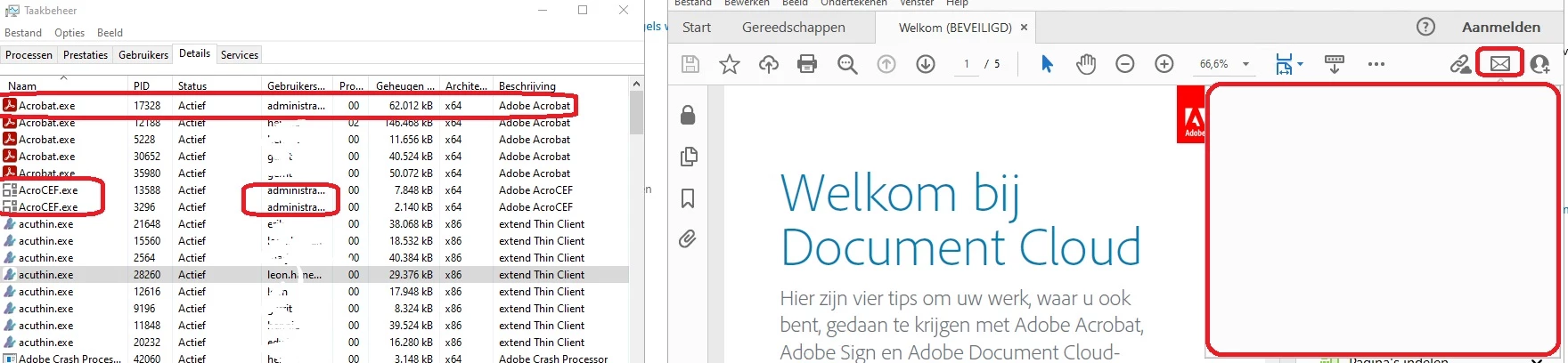1568x363 pixels.
Task: Open zoom level dropdown arrow
Action: tap(1245, 64)
